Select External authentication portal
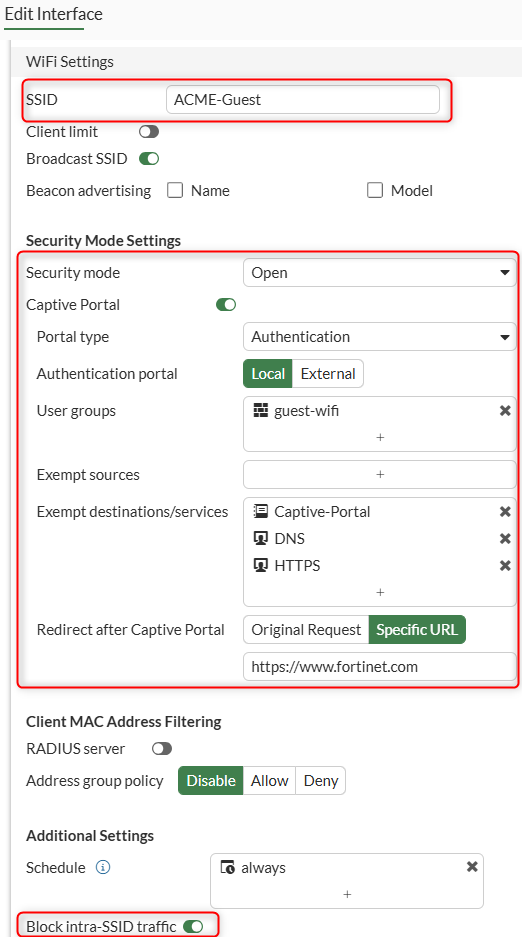The image size is (522, 937). pos(328,373)
